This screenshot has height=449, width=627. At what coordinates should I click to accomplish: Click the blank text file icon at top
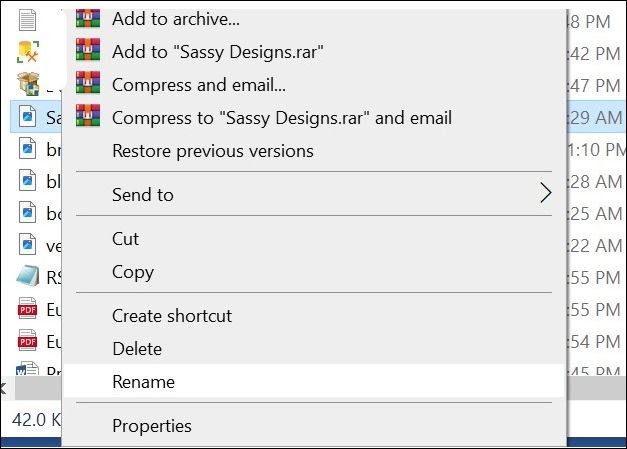pyautogui.click(x=28, y=17)
